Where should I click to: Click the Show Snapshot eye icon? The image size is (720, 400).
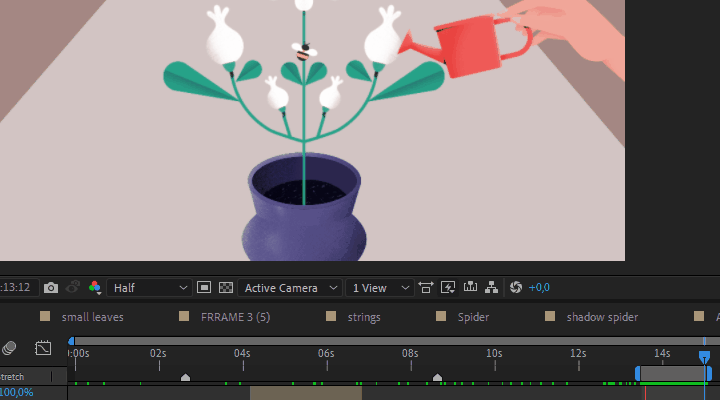pos(73,287)
